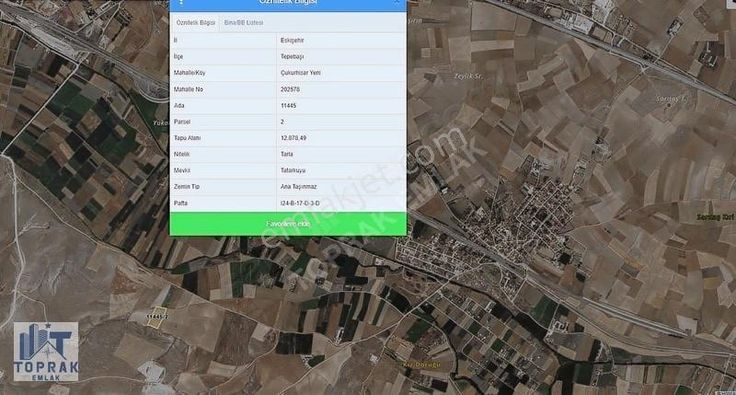Switch to the Öznitelik Bilgisi tab
This screenshot has height=395, width=736.
tap(196, 23)
